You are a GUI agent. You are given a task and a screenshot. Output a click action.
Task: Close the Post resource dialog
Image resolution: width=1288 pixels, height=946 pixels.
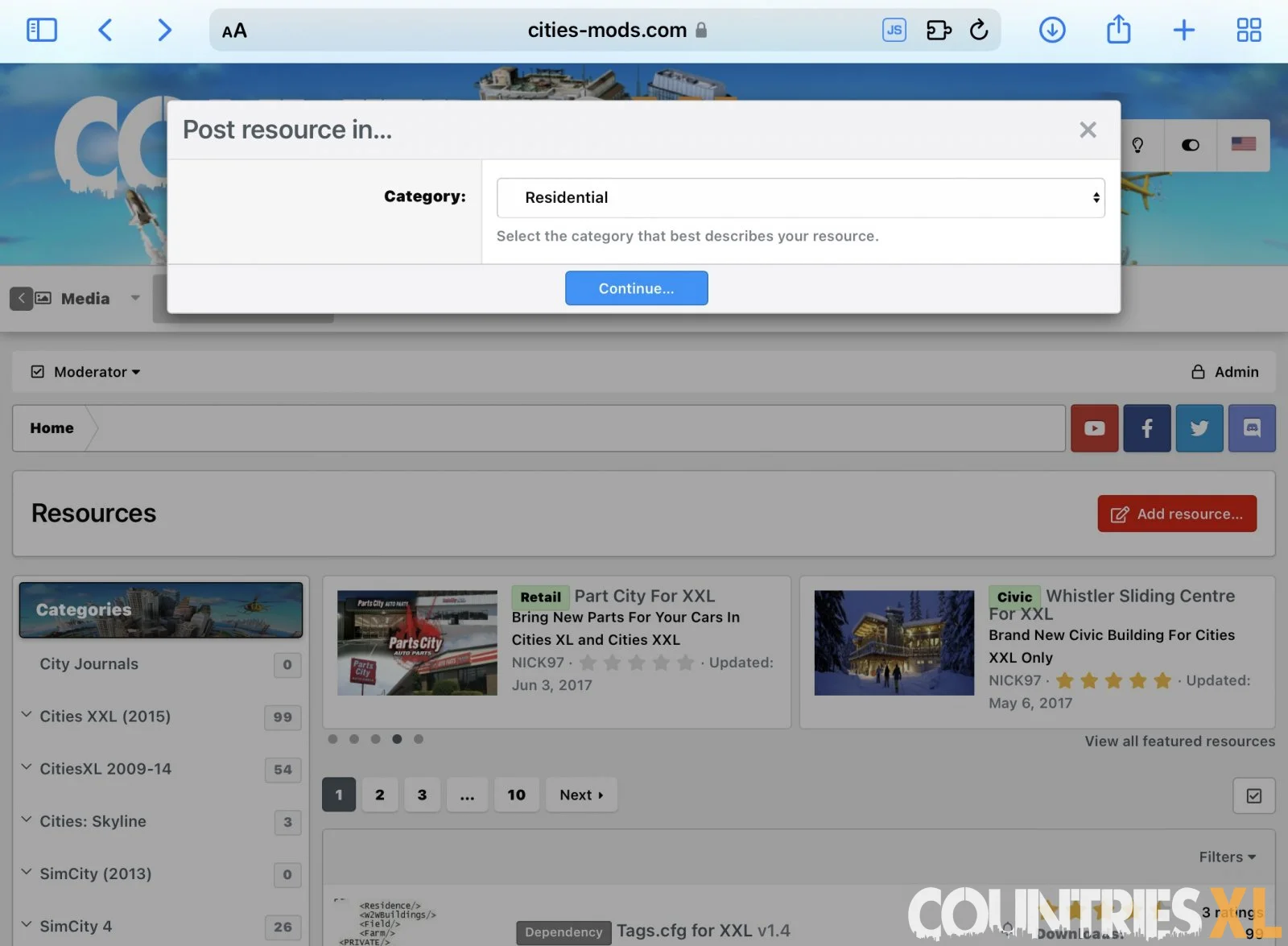coord(1088,130)
